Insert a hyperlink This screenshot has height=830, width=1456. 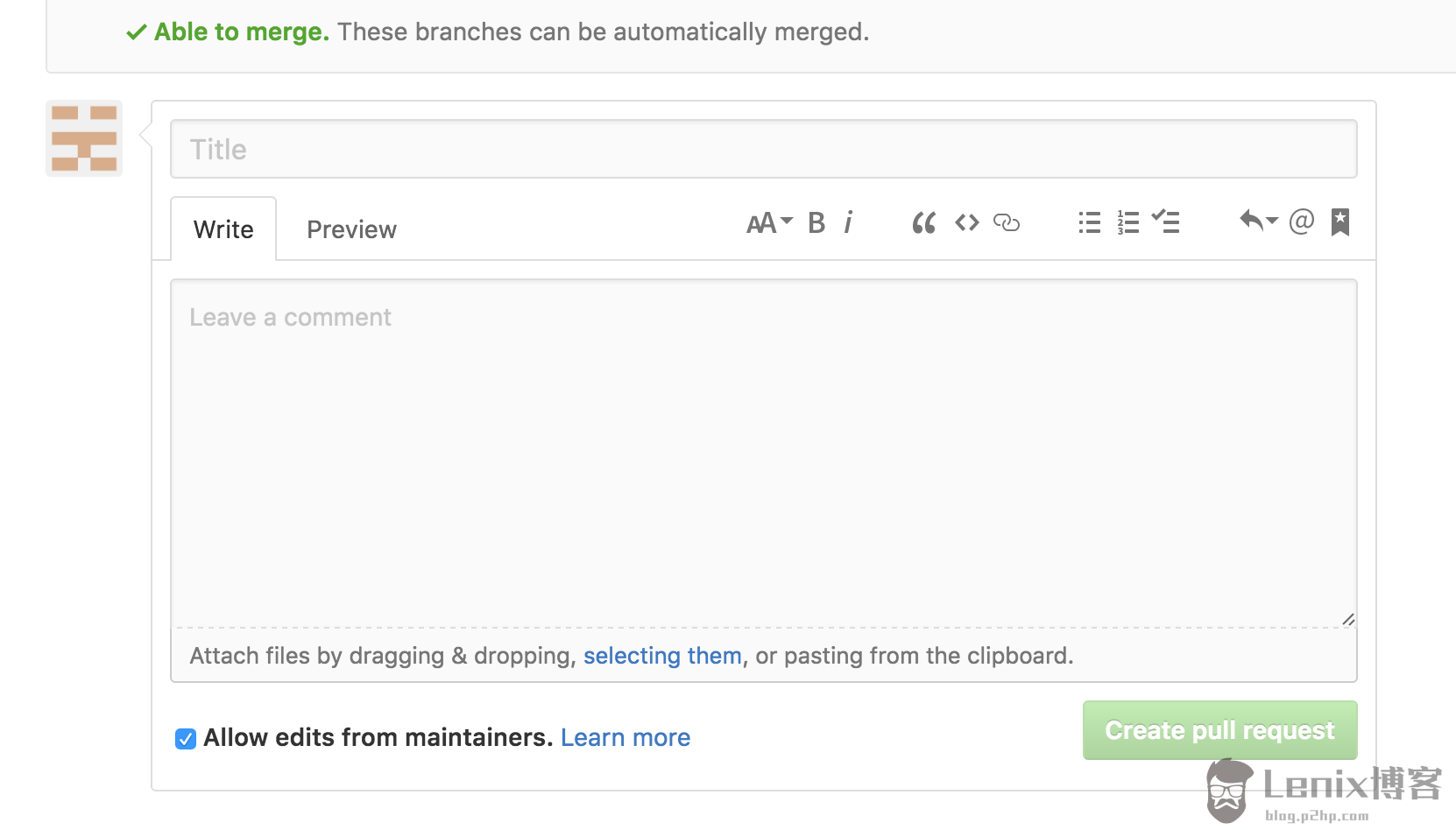(x=1006, y=223)
